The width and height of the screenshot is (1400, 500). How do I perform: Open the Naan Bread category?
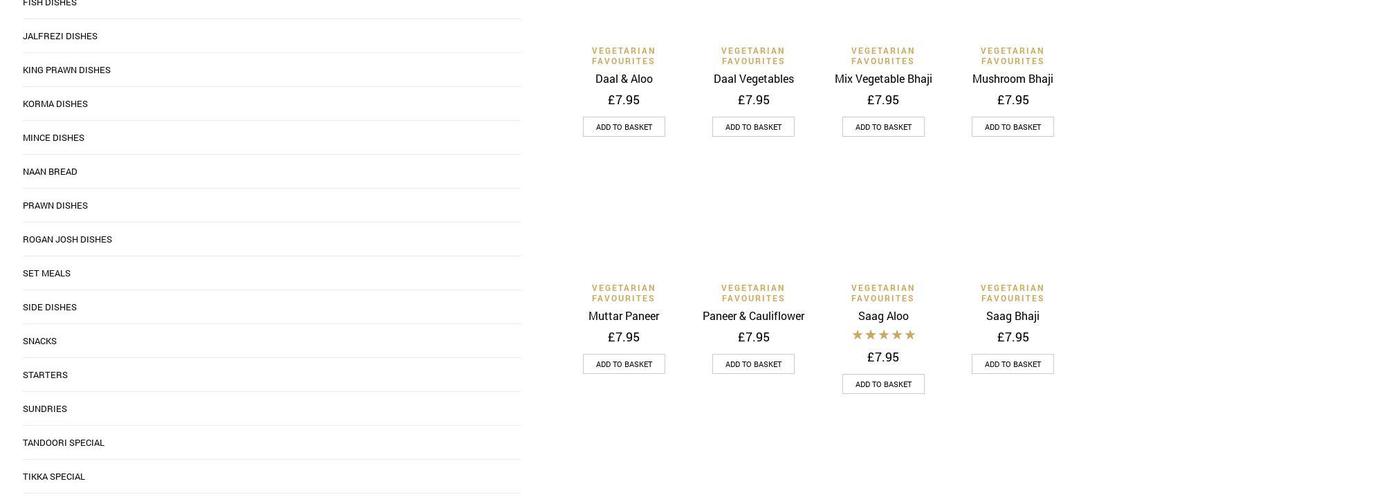click(50, 172)
